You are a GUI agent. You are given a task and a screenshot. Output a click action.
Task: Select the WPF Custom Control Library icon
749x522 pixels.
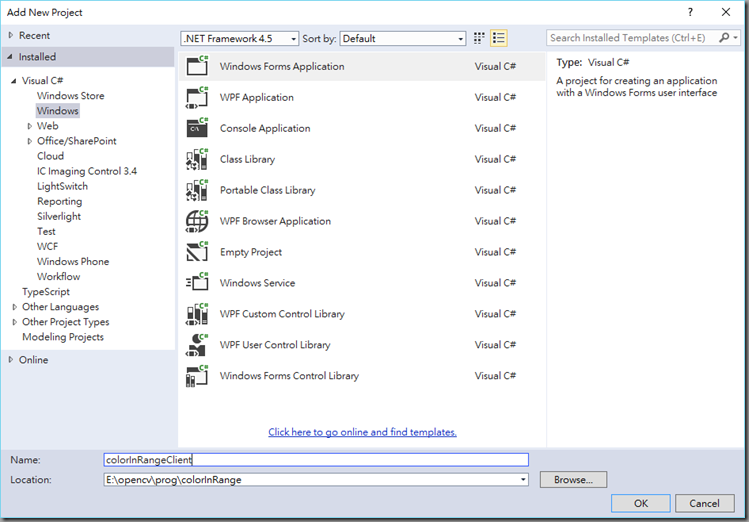[x=197, y=314]
